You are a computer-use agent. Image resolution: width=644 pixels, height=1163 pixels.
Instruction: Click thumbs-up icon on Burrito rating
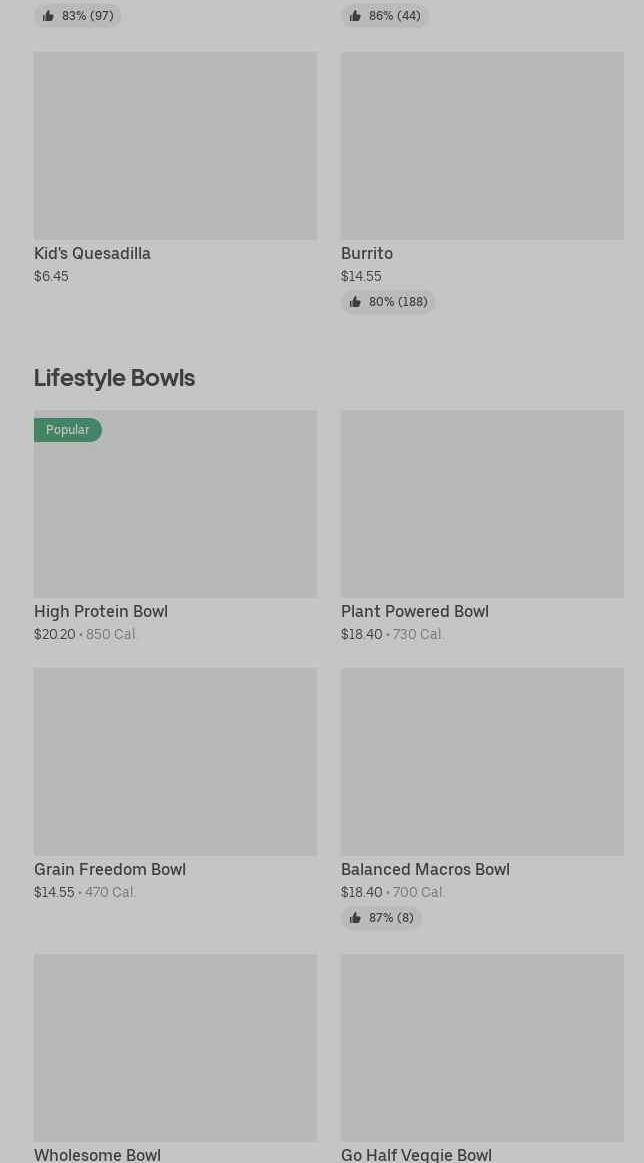point(355,302)
